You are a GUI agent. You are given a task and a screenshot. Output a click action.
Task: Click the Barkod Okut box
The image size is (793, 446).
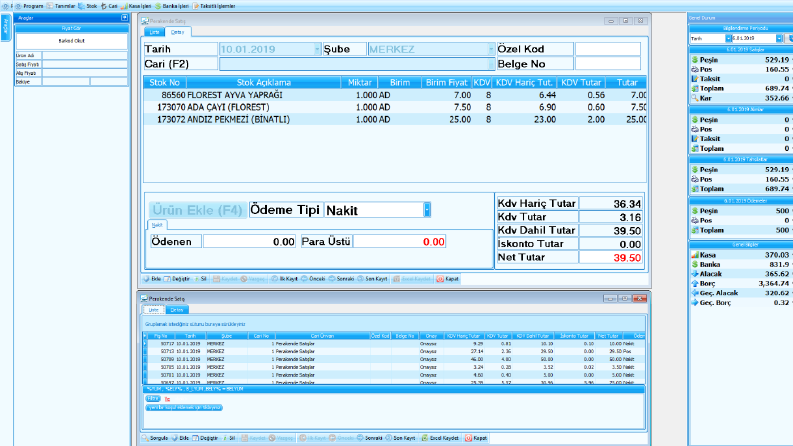click(71, 41)
